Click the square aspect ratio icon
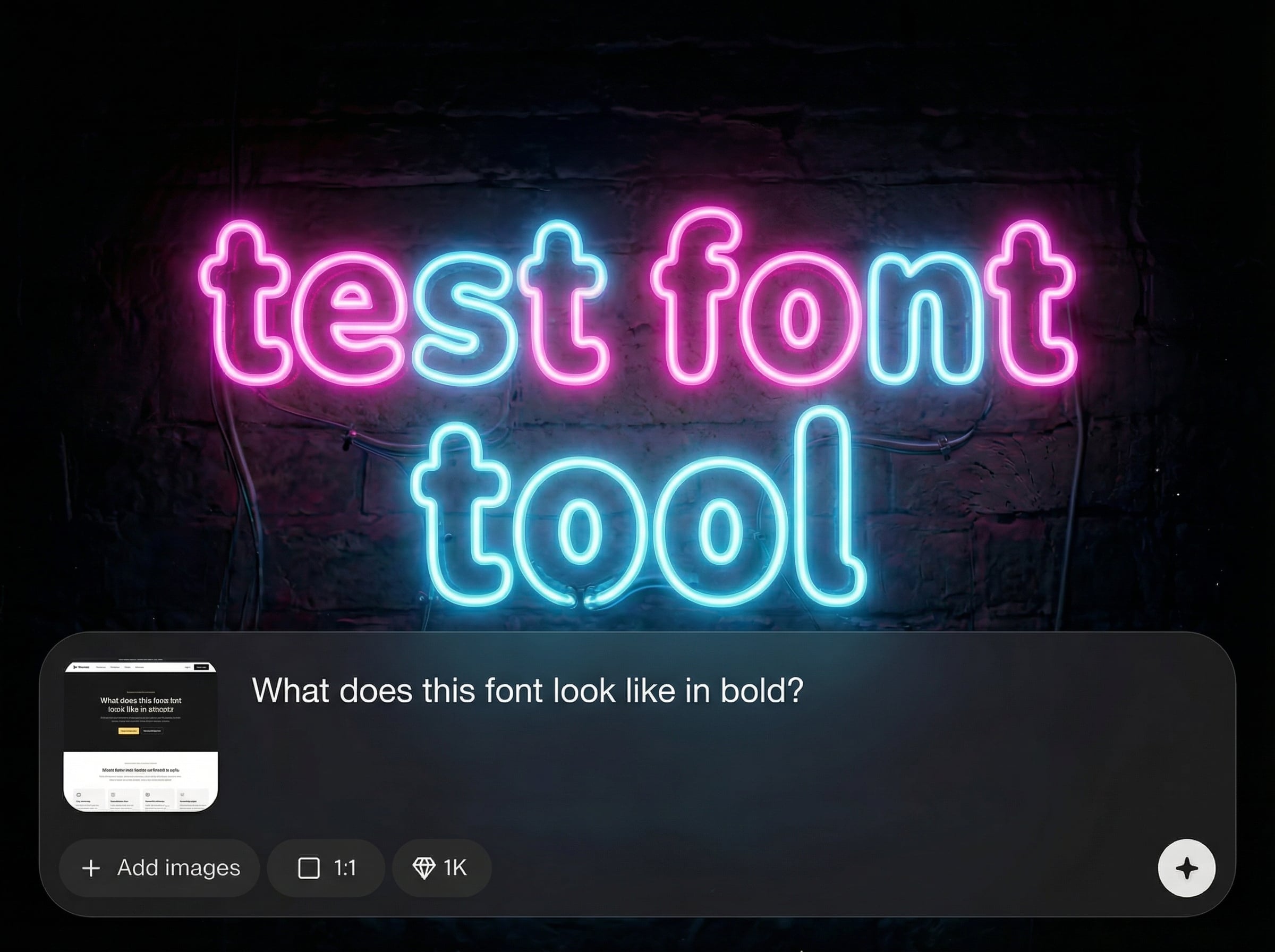This screenshot has width=1275, height=952. (309, 868)
